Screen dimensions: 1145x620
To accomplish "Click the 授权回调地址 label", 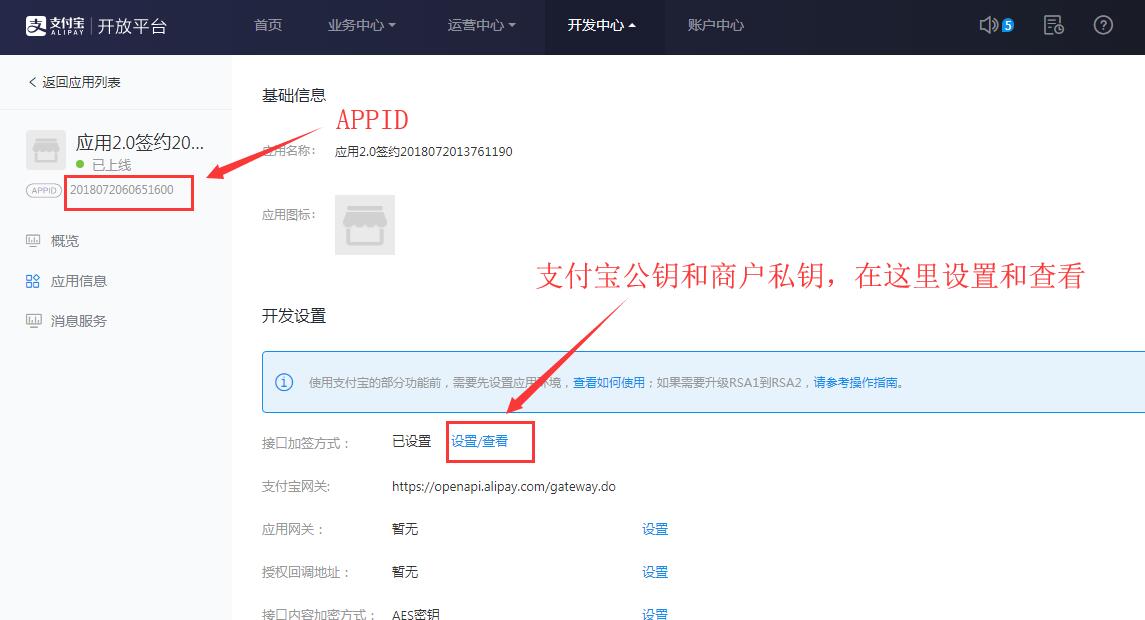I will click(x=305, y=573).
